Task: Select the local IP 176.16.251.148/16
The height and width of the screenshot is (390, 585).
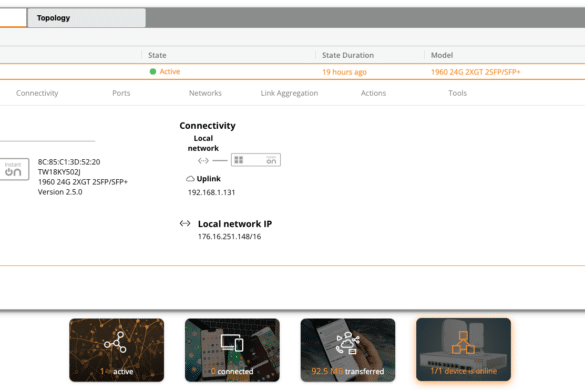Action: click(x=229, y=237)
